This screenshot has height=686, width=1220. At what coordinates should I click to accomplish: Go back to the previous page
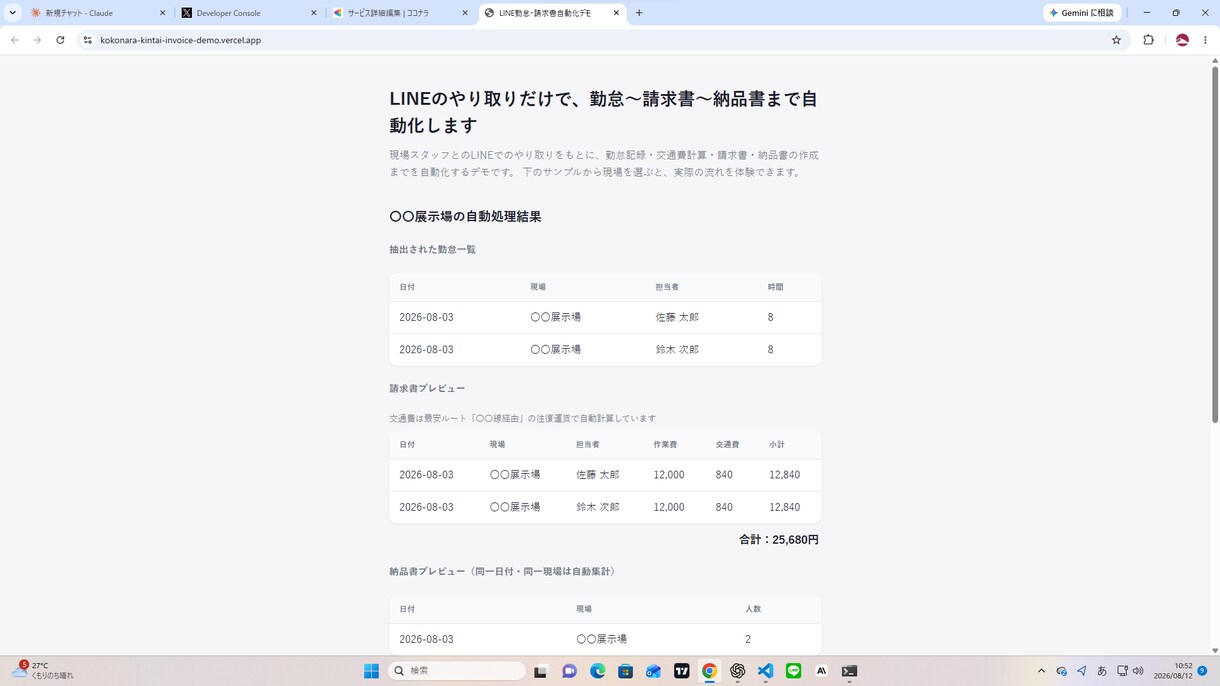click(15, 40)
